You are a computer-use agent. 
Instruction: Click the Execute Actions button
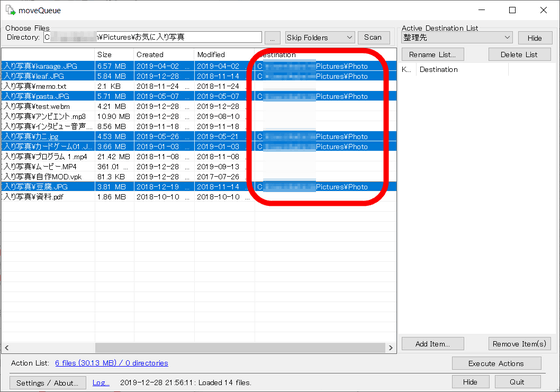tap(496, 363)
